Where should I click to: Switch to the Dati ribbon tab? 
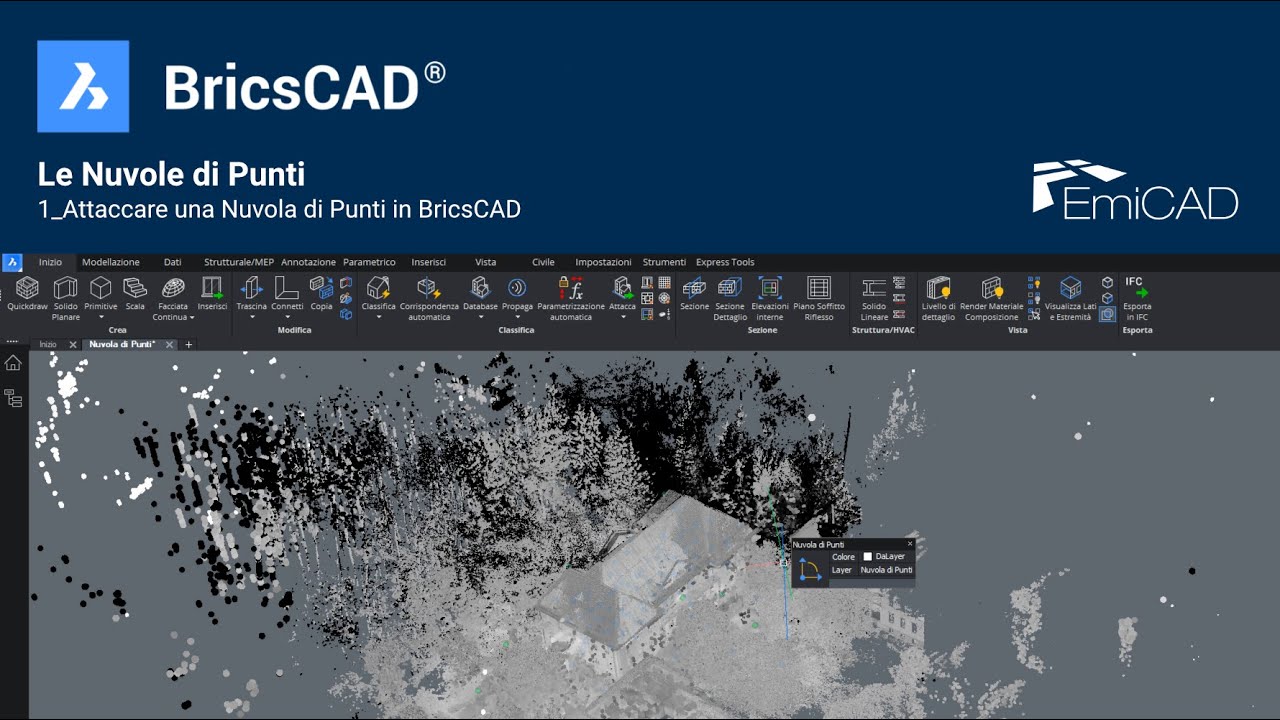tap(172, 262)
